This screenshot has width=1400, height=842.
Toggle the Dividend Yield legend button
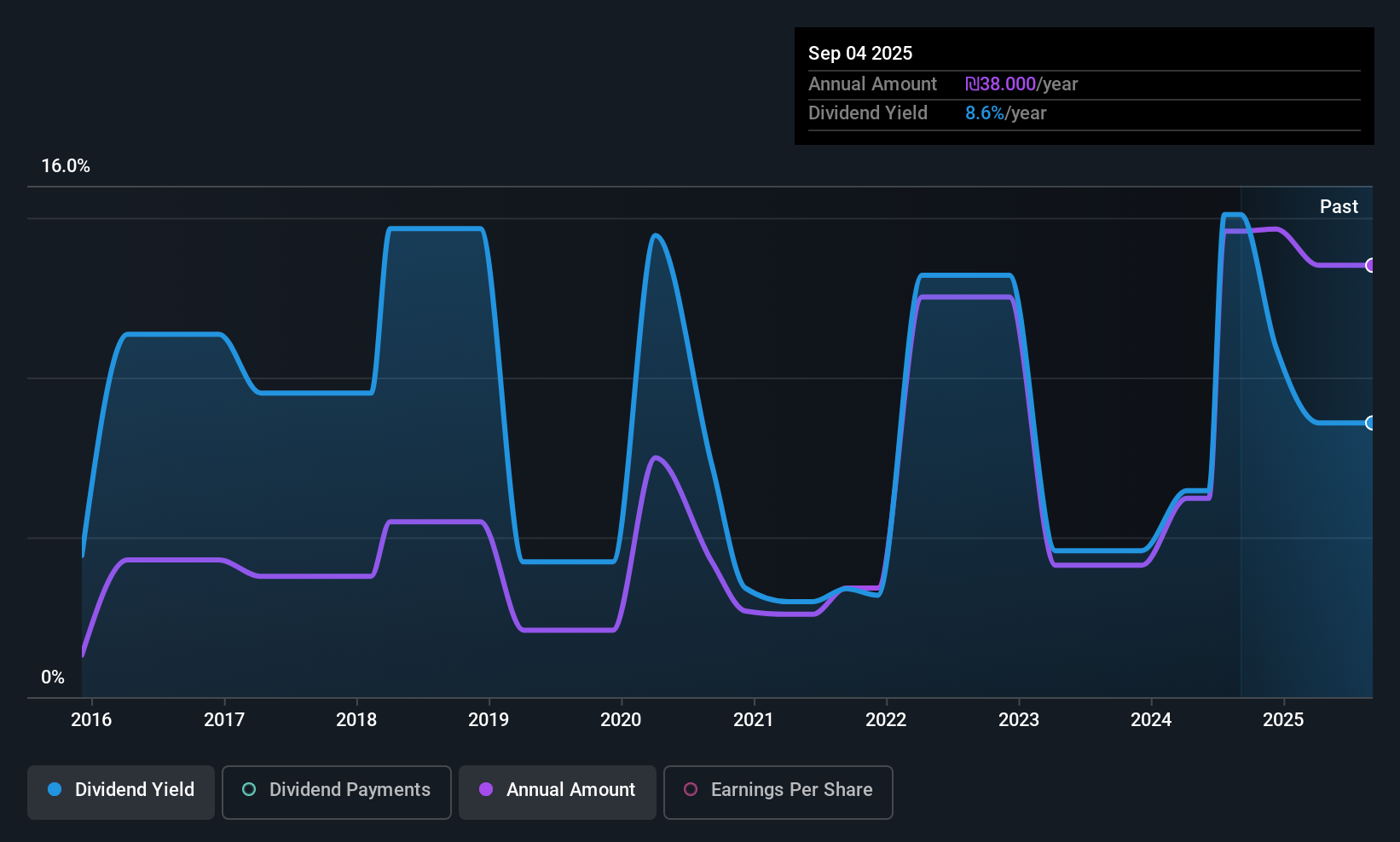coord(121,790)
